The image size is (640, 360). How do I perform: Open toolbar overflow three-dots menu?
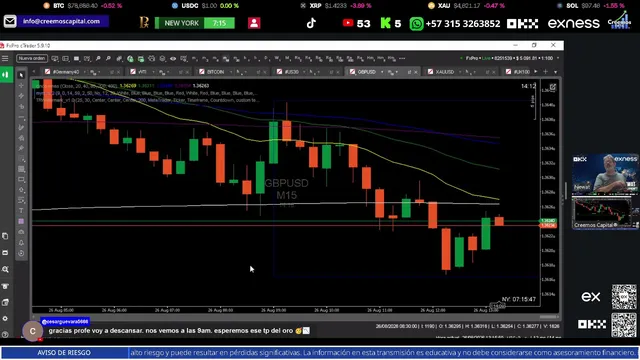click(402, 59)
